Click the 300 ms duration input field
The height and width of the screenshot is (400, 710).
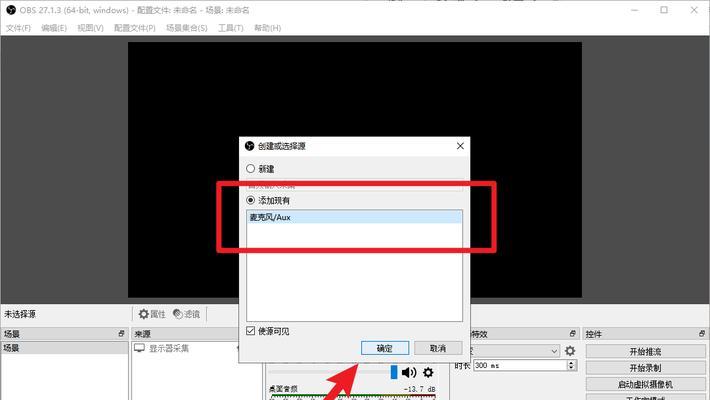(520, 365)
